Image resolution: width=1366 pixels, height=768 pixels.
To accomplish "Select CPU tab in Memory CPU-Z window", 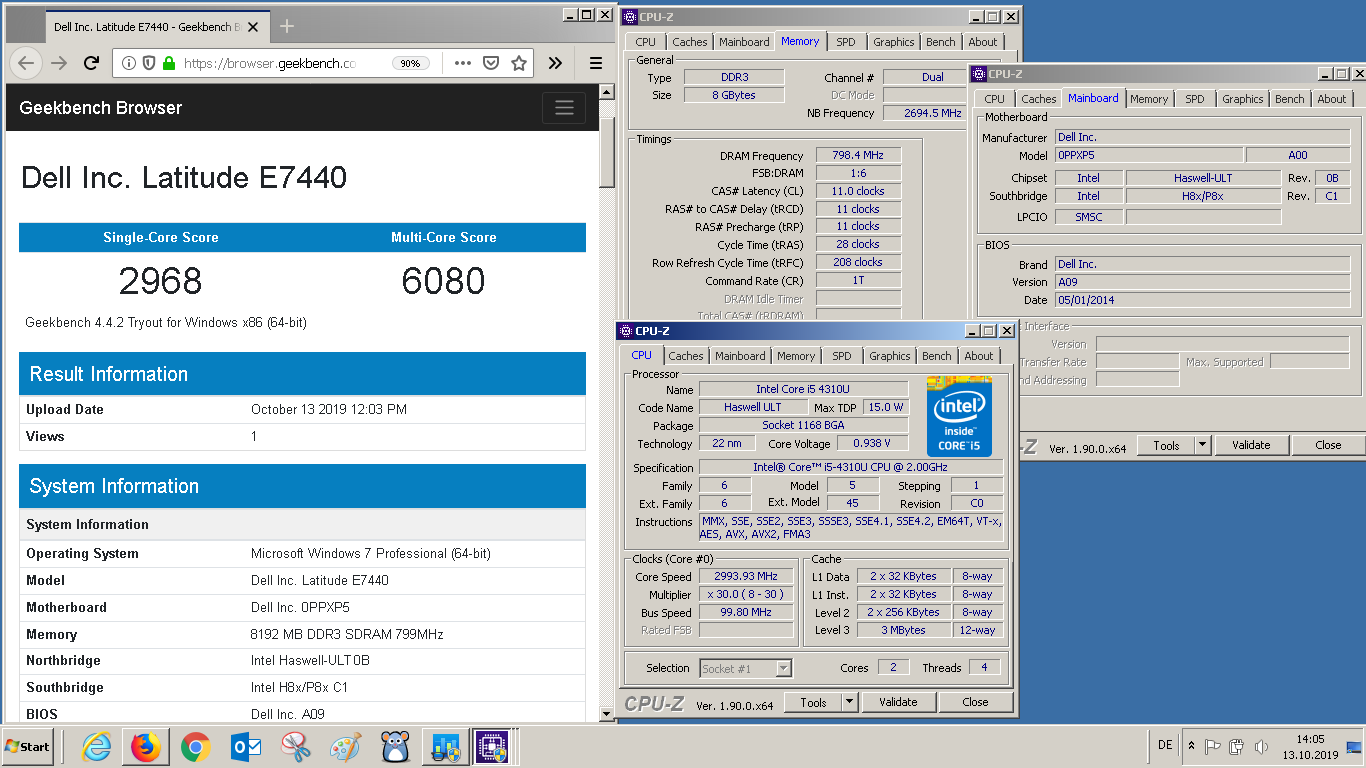I will [646, 42].
